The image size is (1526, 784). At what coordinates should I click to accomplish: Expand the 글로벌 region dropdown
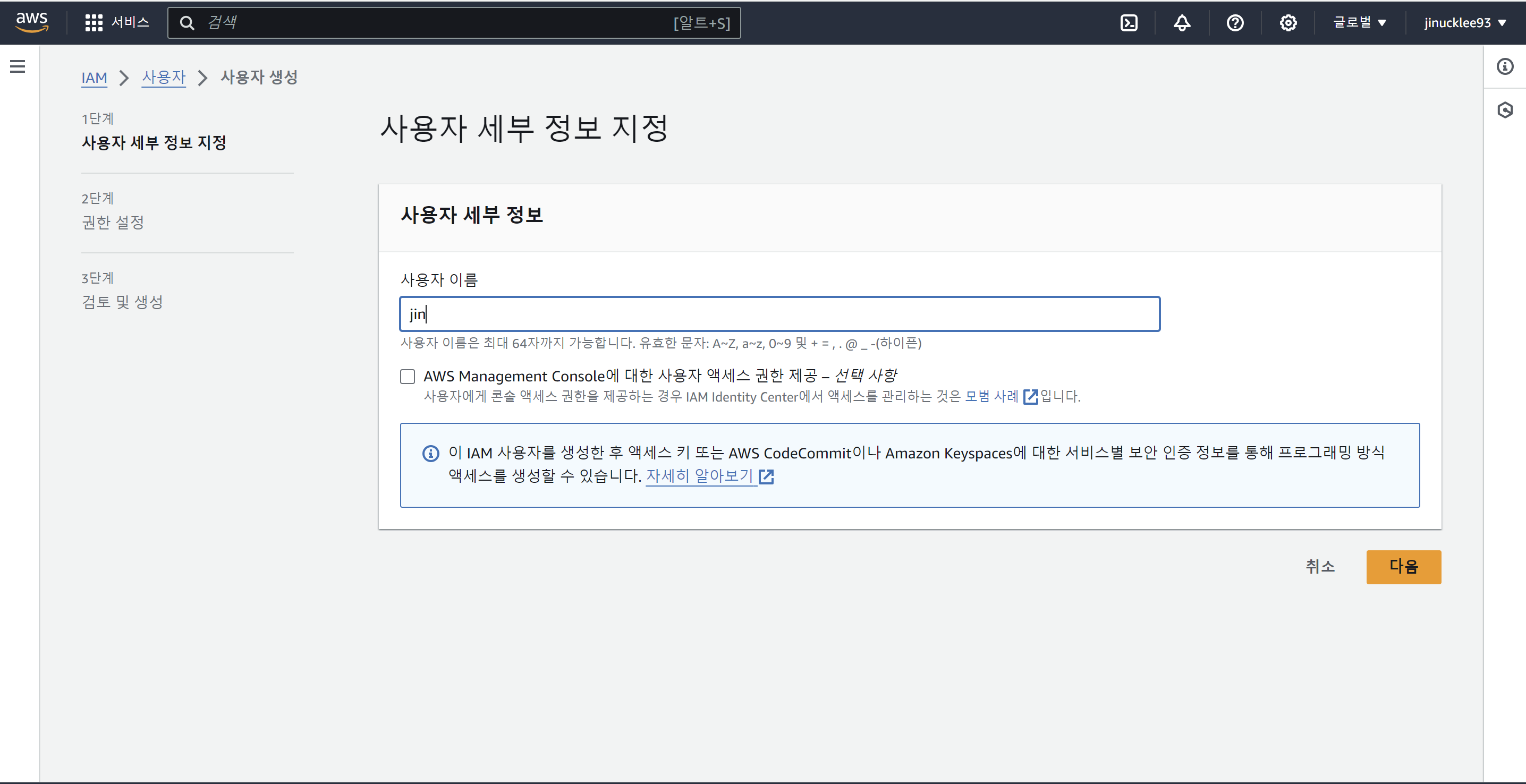click(1360, 22)
